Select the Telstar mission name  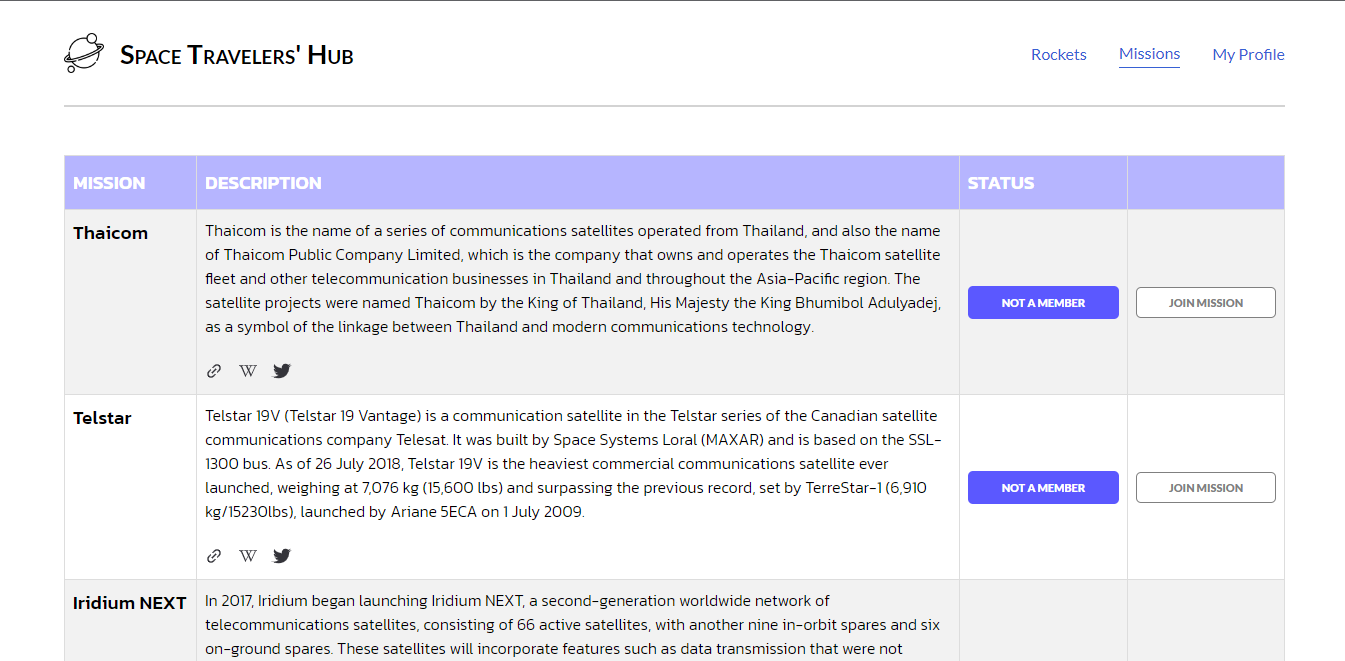102,418
